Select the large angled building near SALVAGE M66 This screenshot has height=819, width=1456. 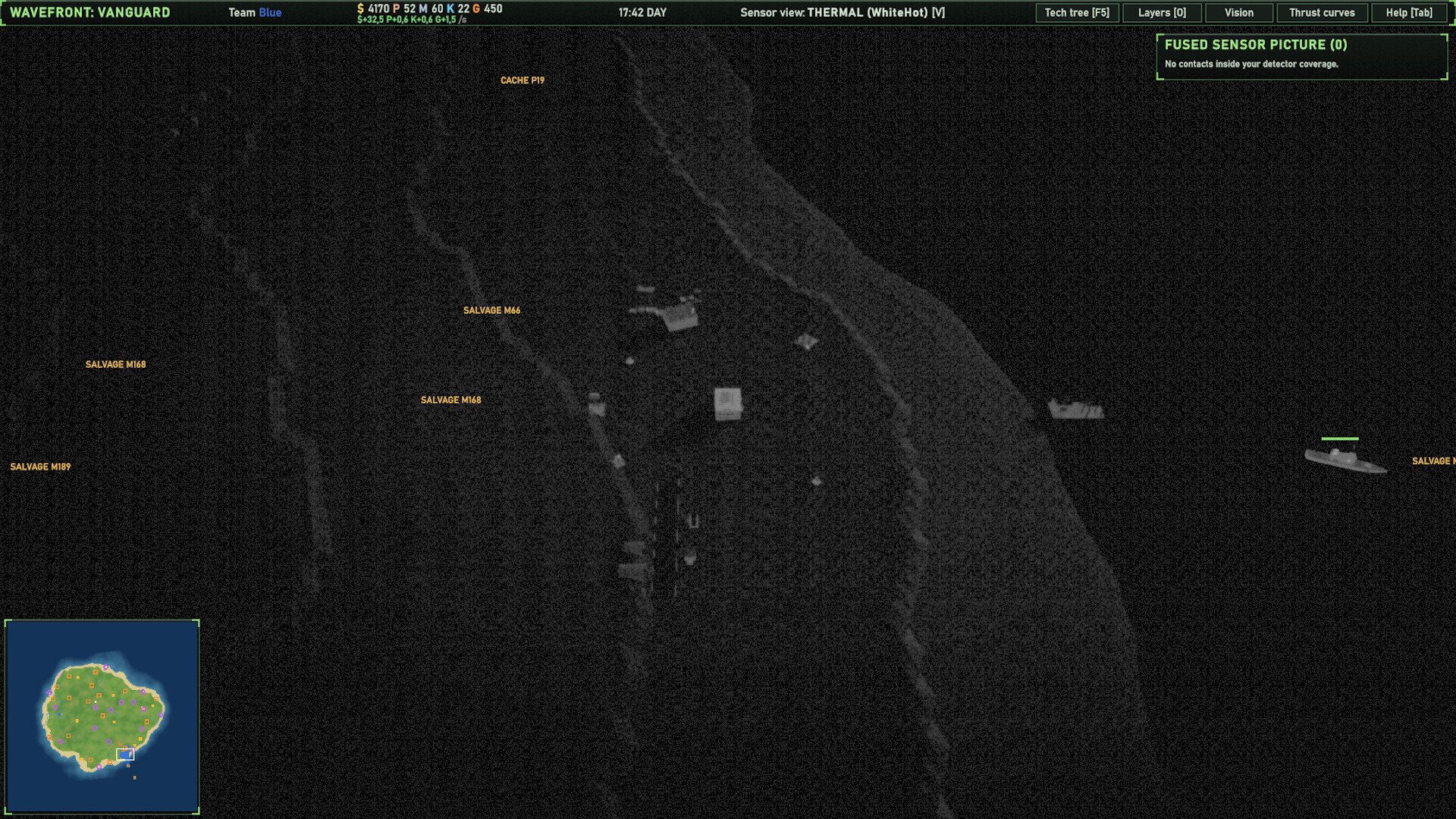(680, 315)
